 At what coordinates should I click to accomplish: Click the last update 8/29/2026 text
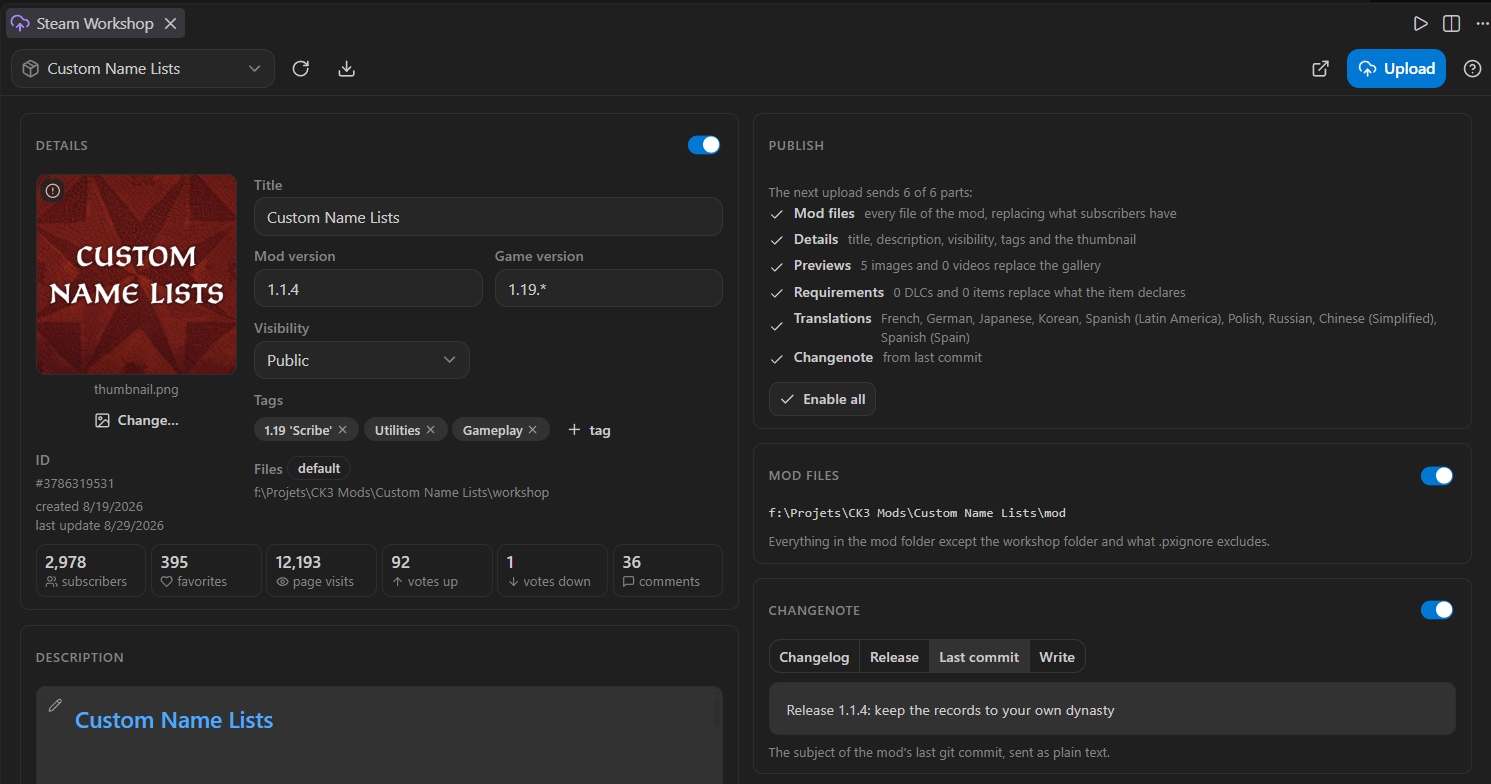[100, 526]
